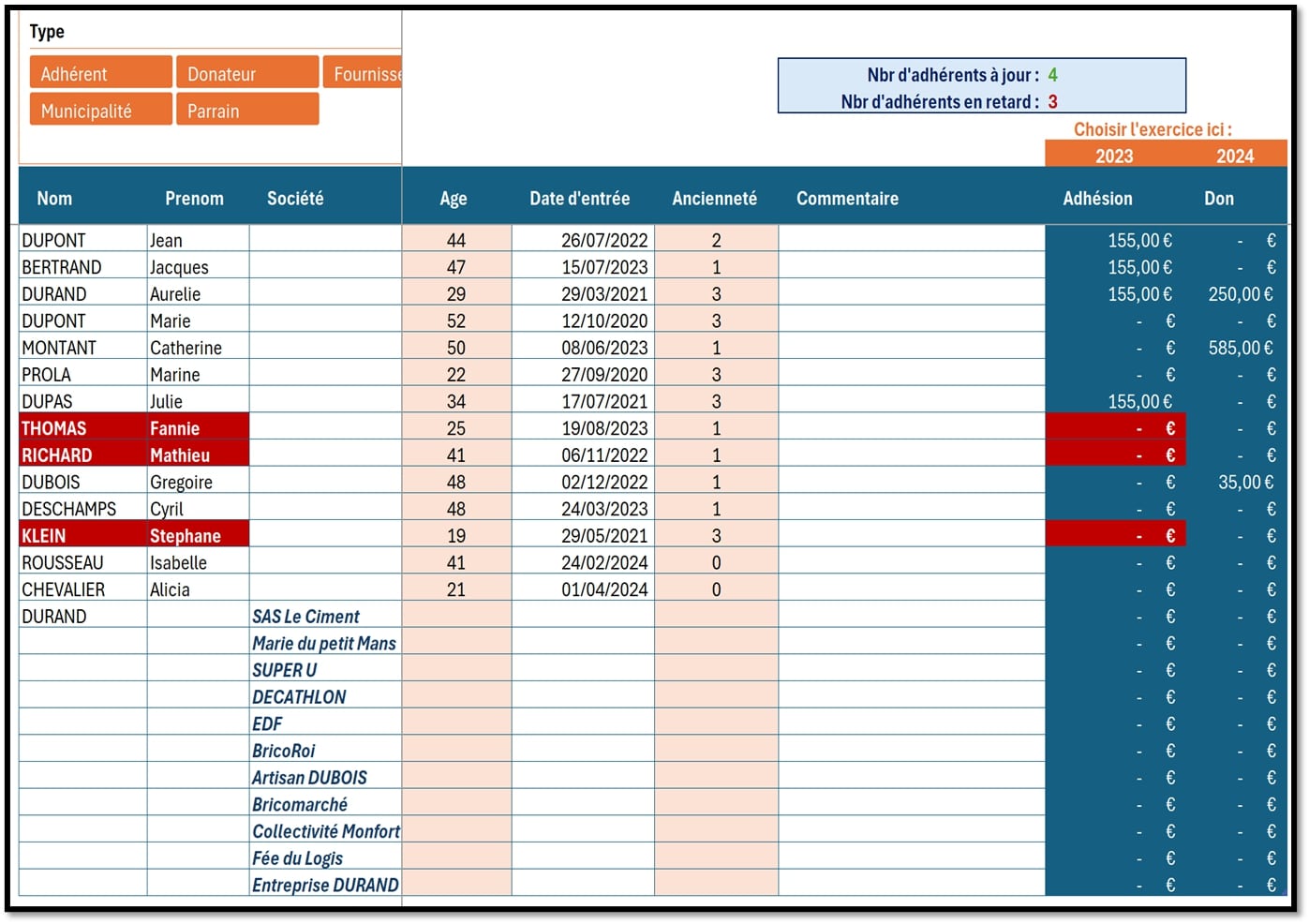Select the Entreprise DURAND cell
Screen dimensions: 1309x924
point(325,885)
